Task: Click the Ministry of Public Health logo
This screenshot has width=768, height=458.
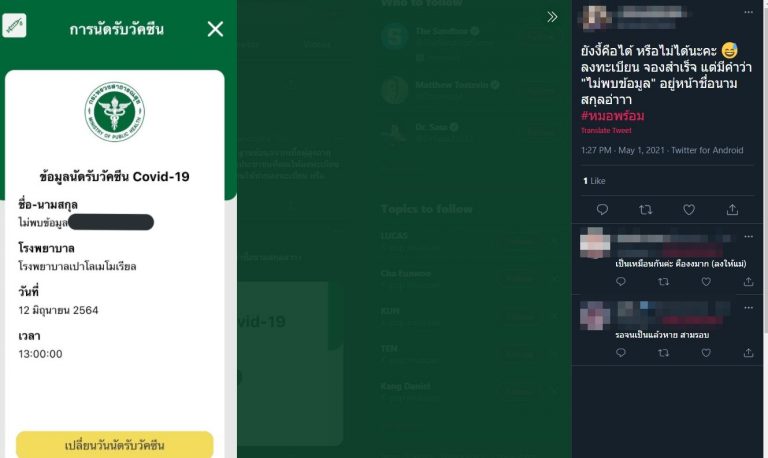Action: tap(115, 111)
